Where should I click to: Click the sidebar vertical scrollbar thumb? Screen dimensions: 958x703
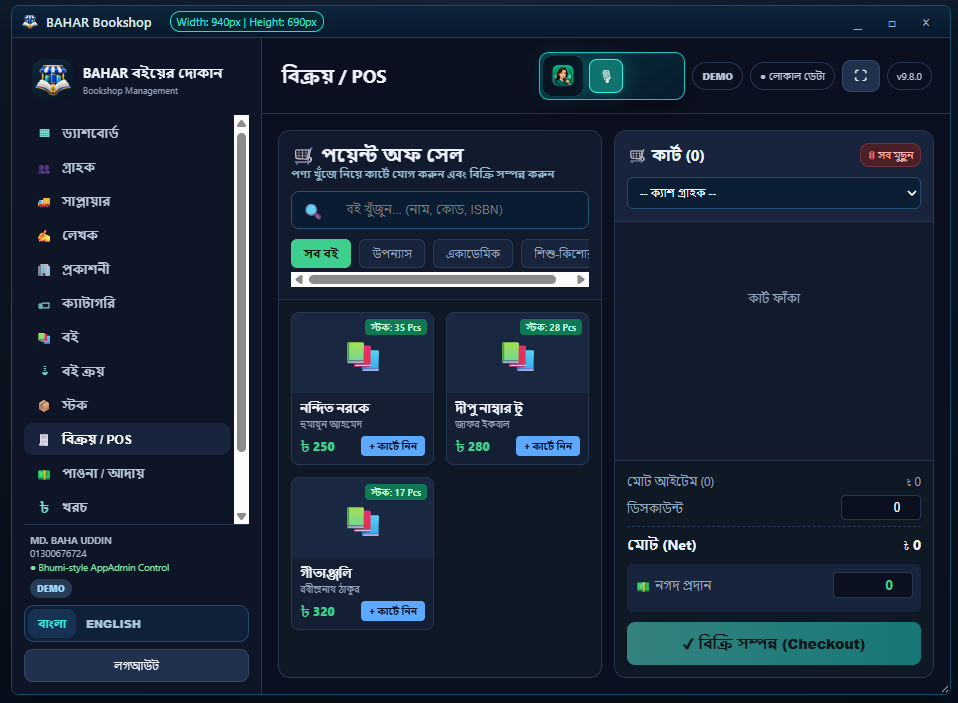pyautogui.click(x=241, y=292)
